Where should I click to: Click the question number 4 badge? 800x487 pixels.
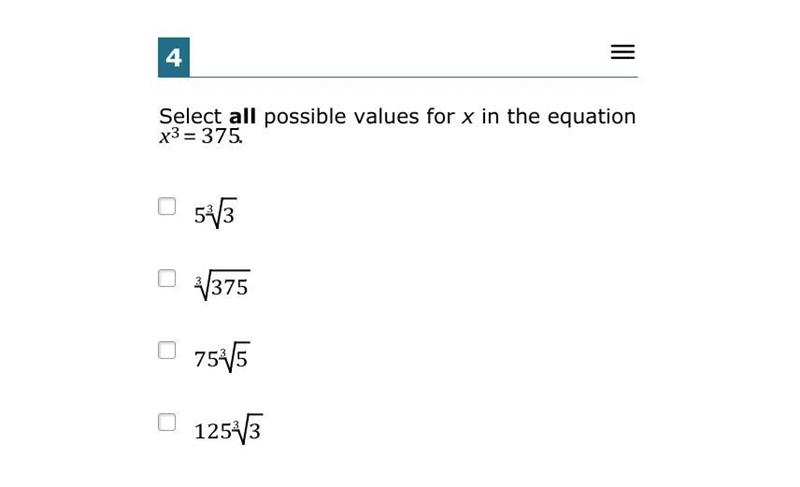[173, 57]
